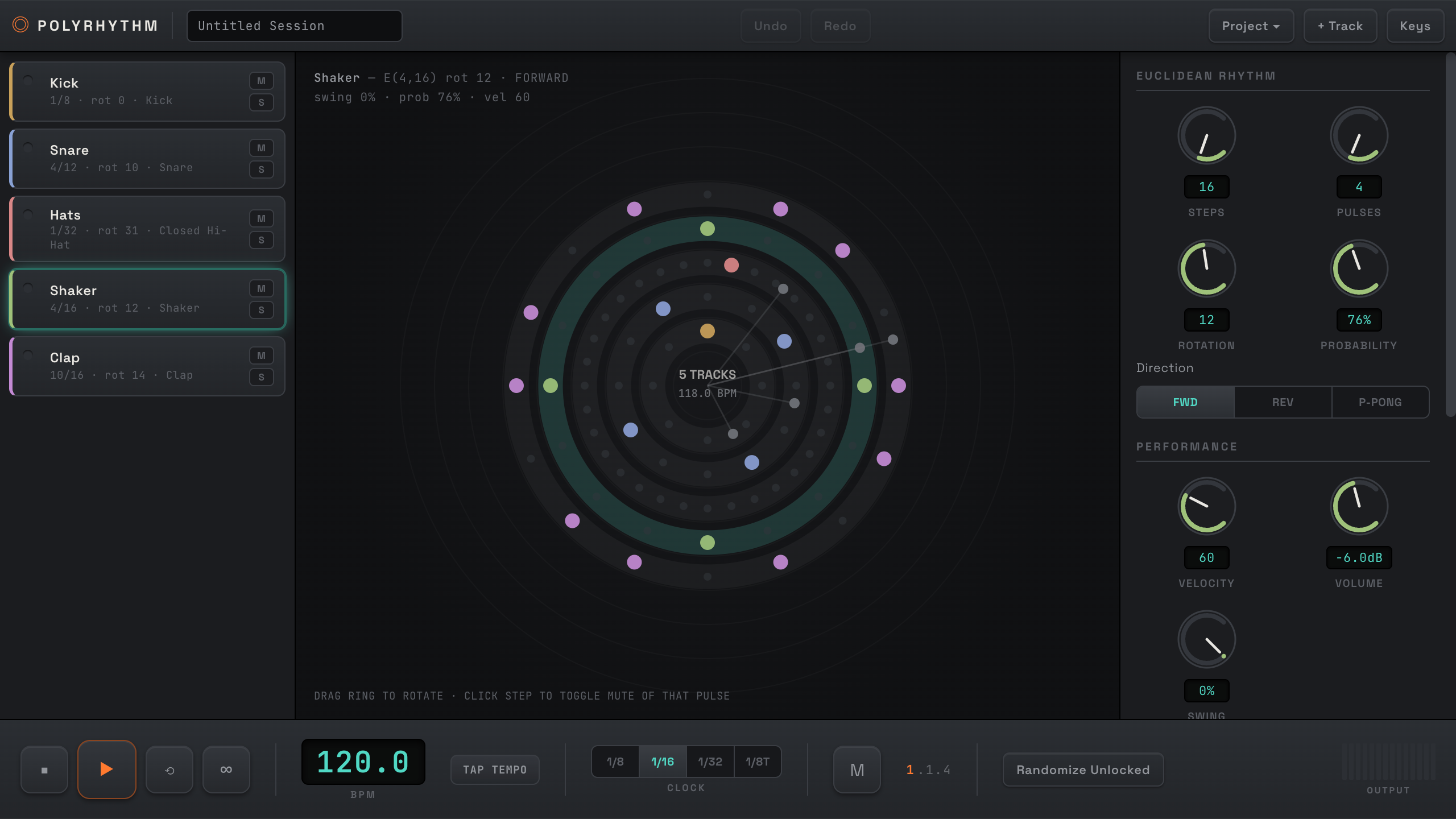Image resolution: width=1456 pixels, height=819 pixels.
Task: Click the Untitled Session name field
Action: [x=295, y=26]
